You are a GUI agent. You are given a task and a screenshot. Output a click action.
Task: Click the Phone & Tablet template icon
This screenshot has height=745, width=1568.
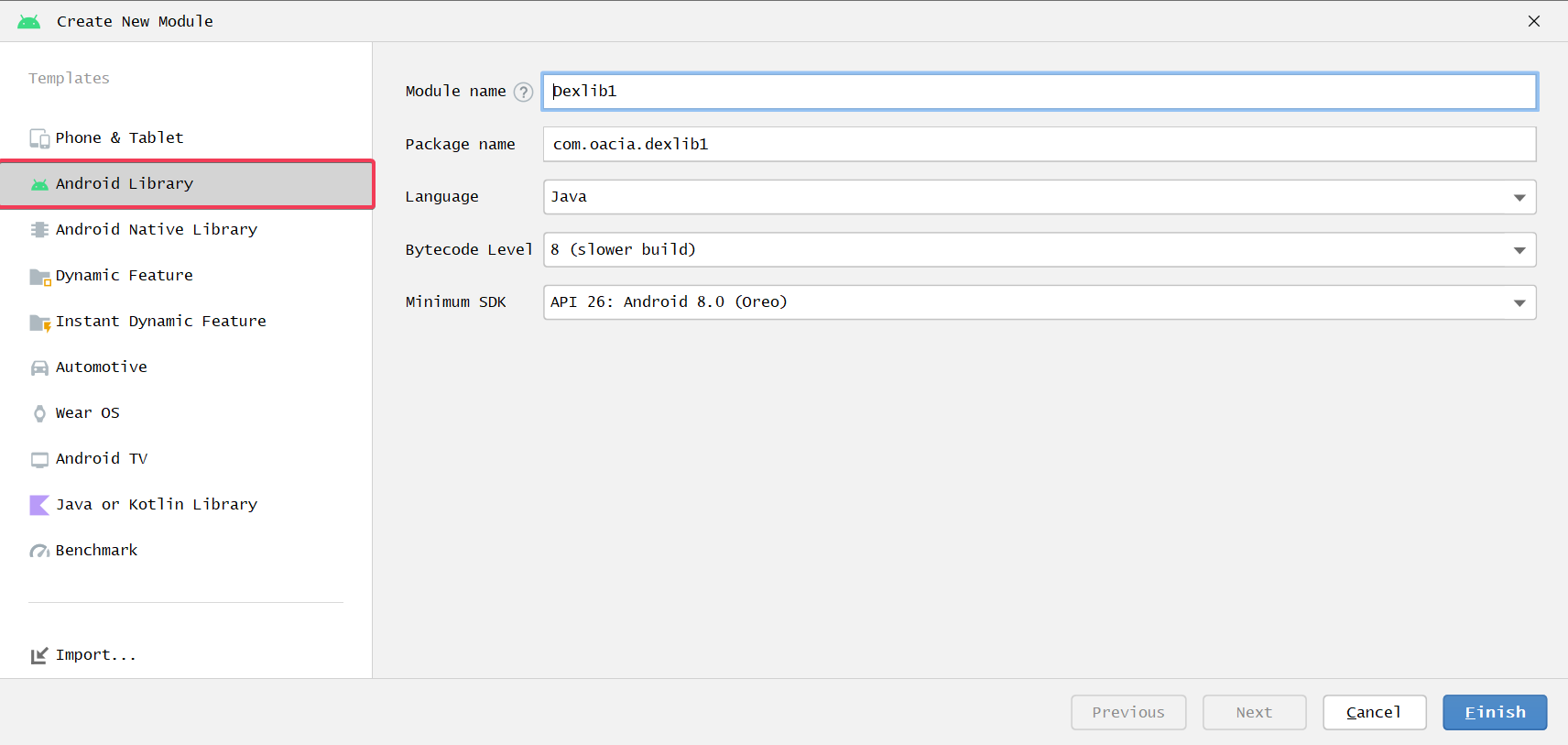click(x=39, y=138)
